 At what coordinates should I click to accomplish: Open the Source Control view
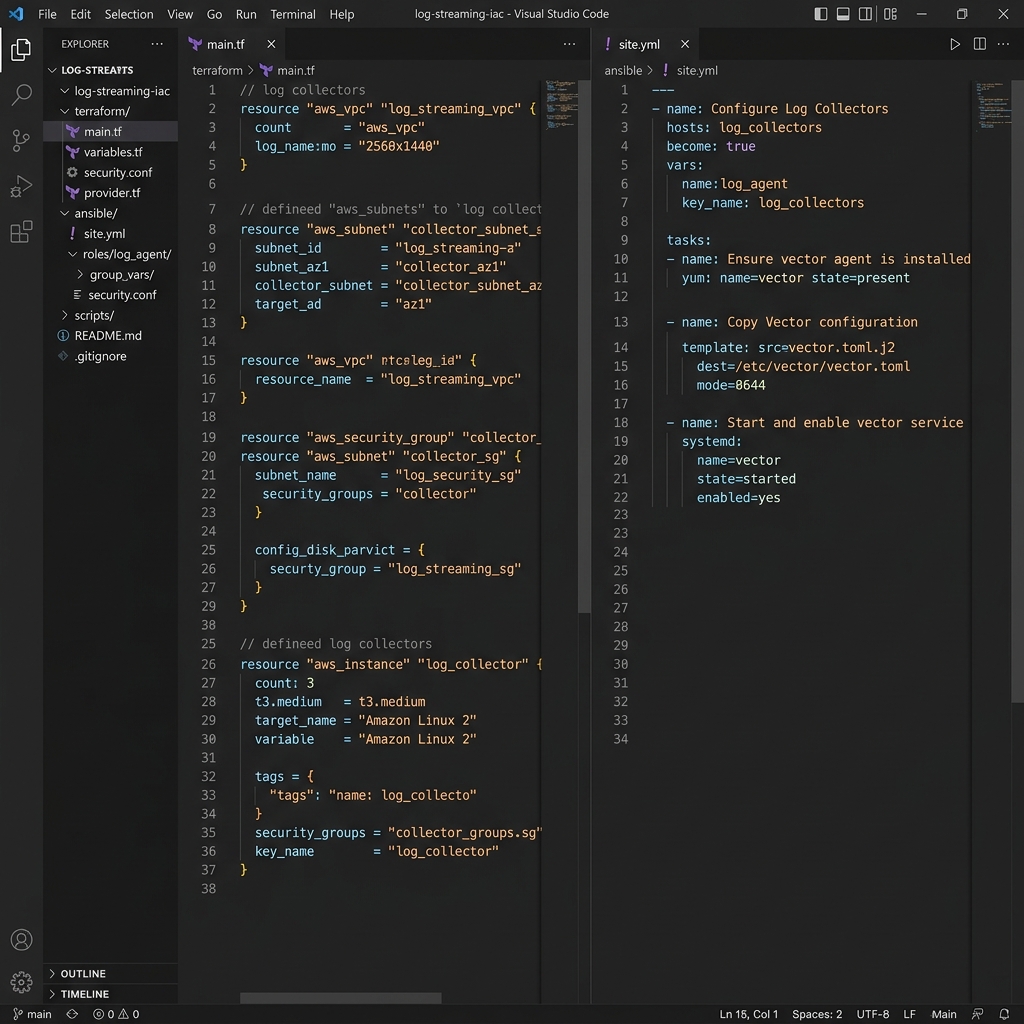tap(21, 140)
